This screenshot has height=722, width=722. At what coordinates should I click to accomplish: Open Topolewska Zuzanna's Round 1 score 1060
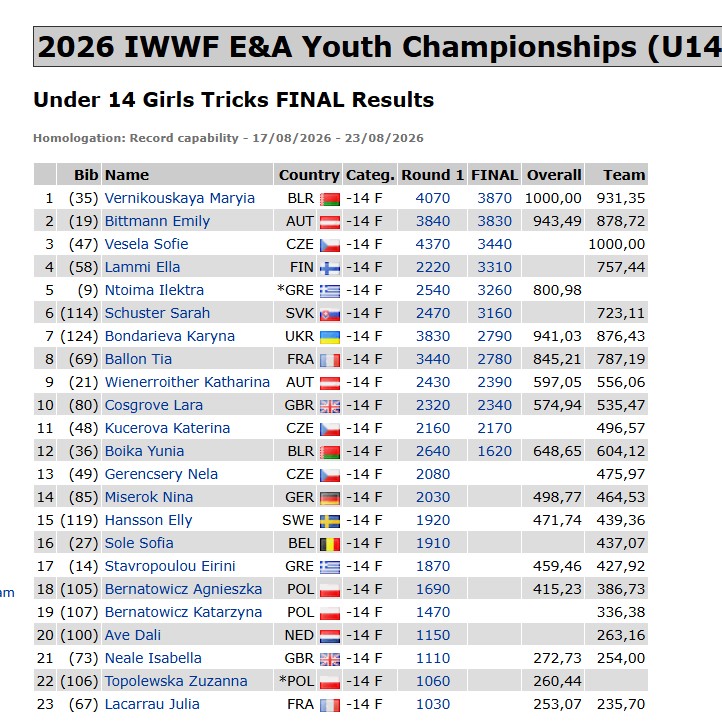[x=432, y=681]
